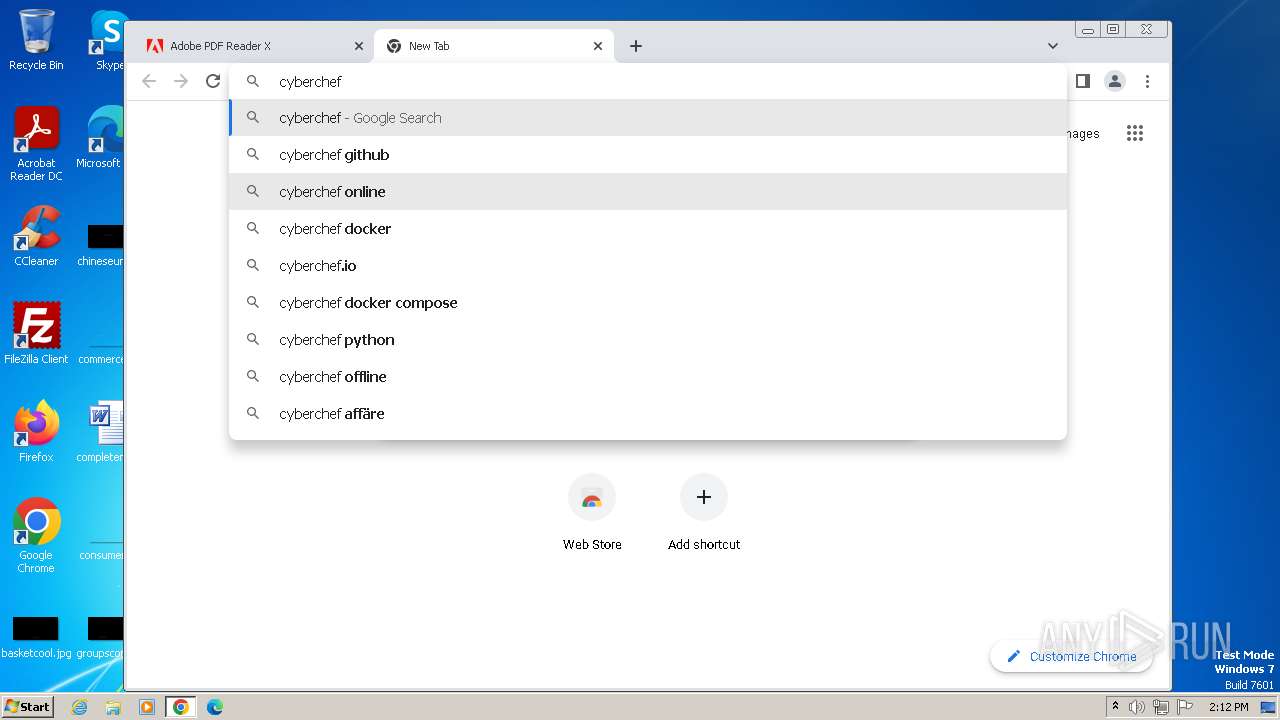Click the 2:12 PM system clock
The height and width of the screenshot is (720, 1280).
click(1228, 707)
